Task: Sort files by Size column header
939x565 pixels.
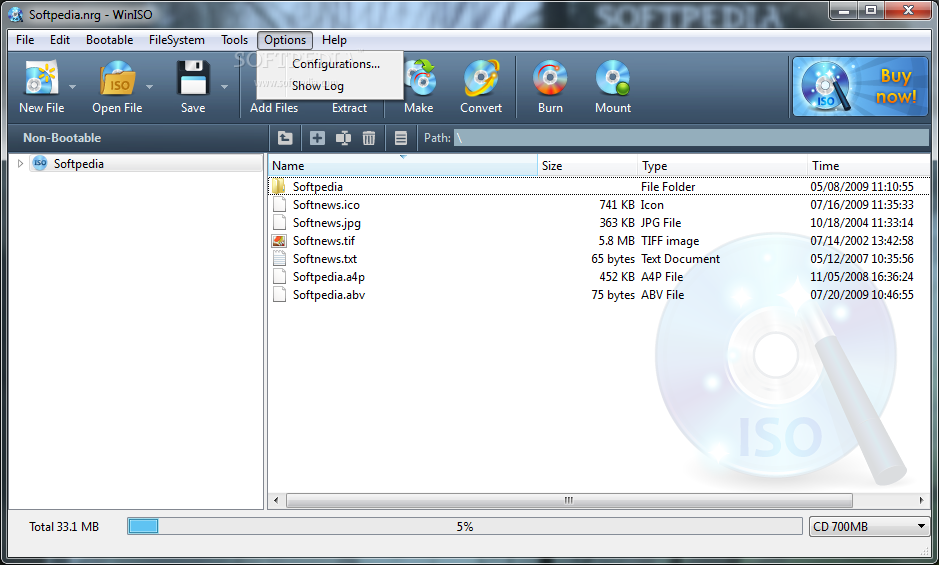Action: [587, 165]
